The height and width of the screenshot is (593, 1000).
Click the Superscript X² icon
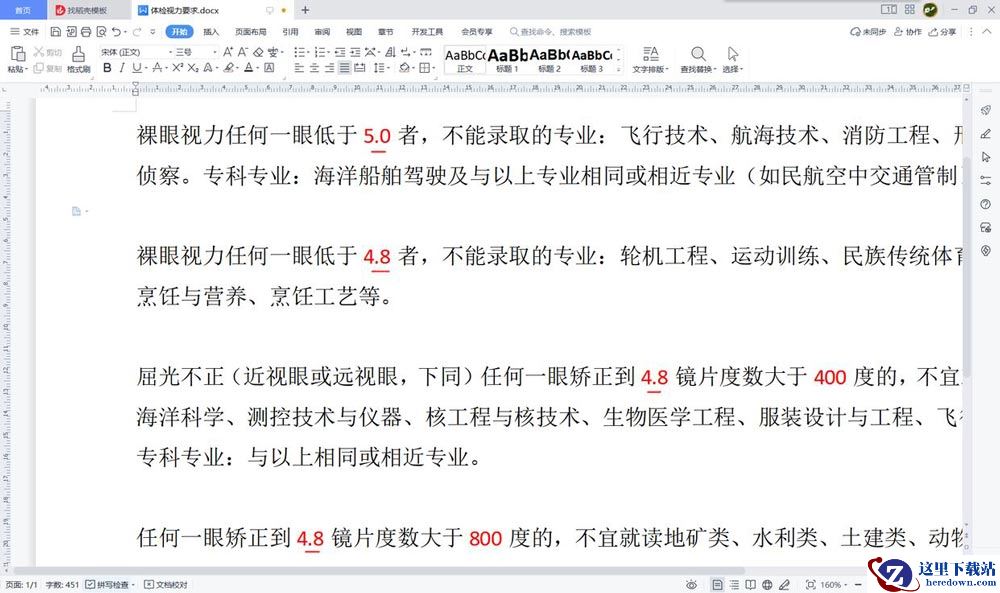tap(177, 68)
